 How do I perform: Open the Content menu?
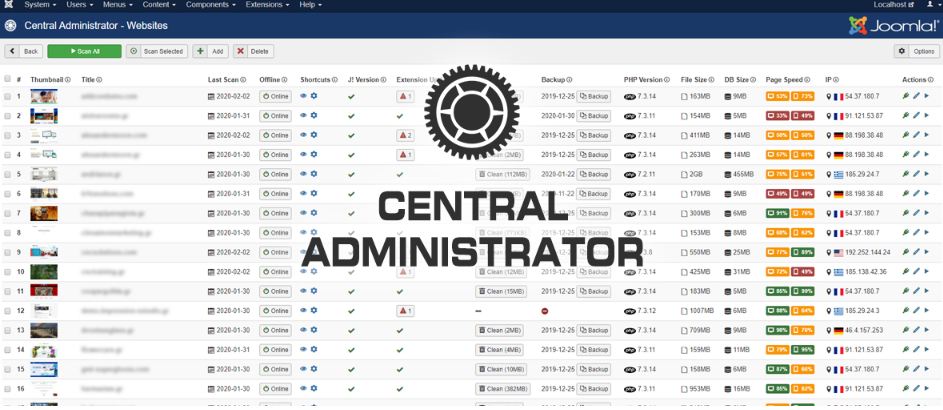tap(159, 5)
